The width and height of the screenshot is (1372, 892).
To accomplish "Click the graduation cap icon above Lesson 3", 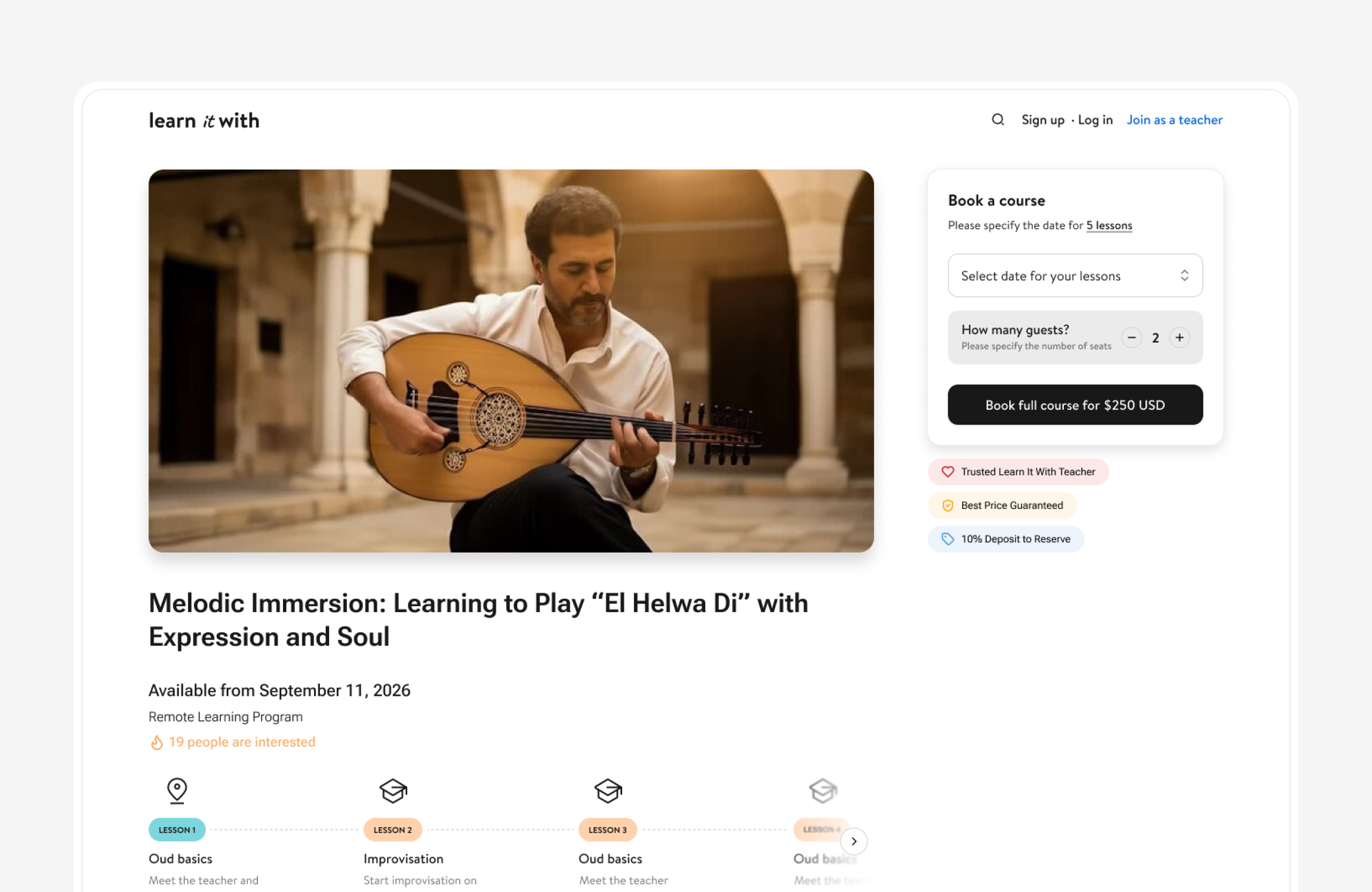I will point(608,791).
